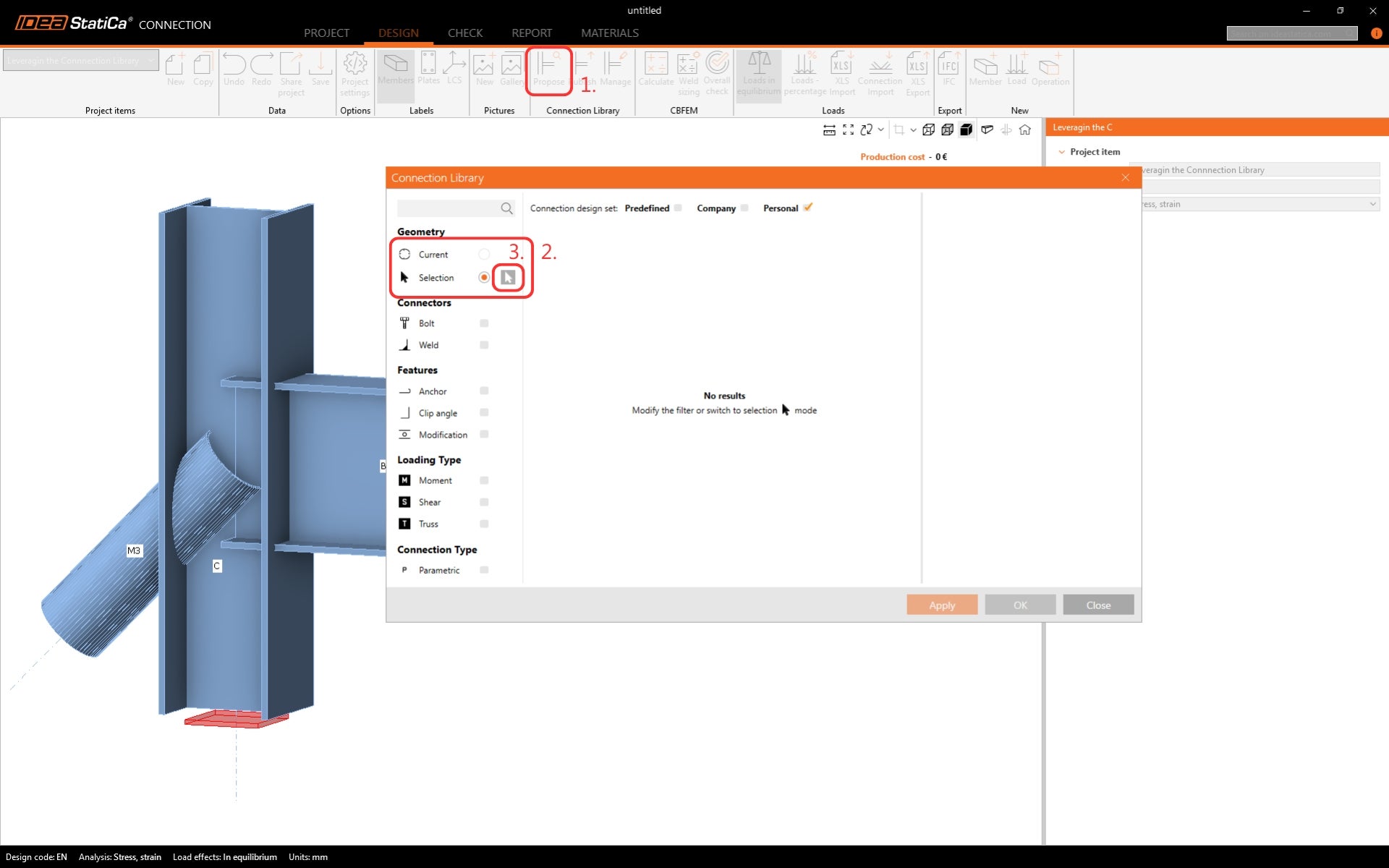Open the rotate view dropdown arrow

(x=880, y=130)
